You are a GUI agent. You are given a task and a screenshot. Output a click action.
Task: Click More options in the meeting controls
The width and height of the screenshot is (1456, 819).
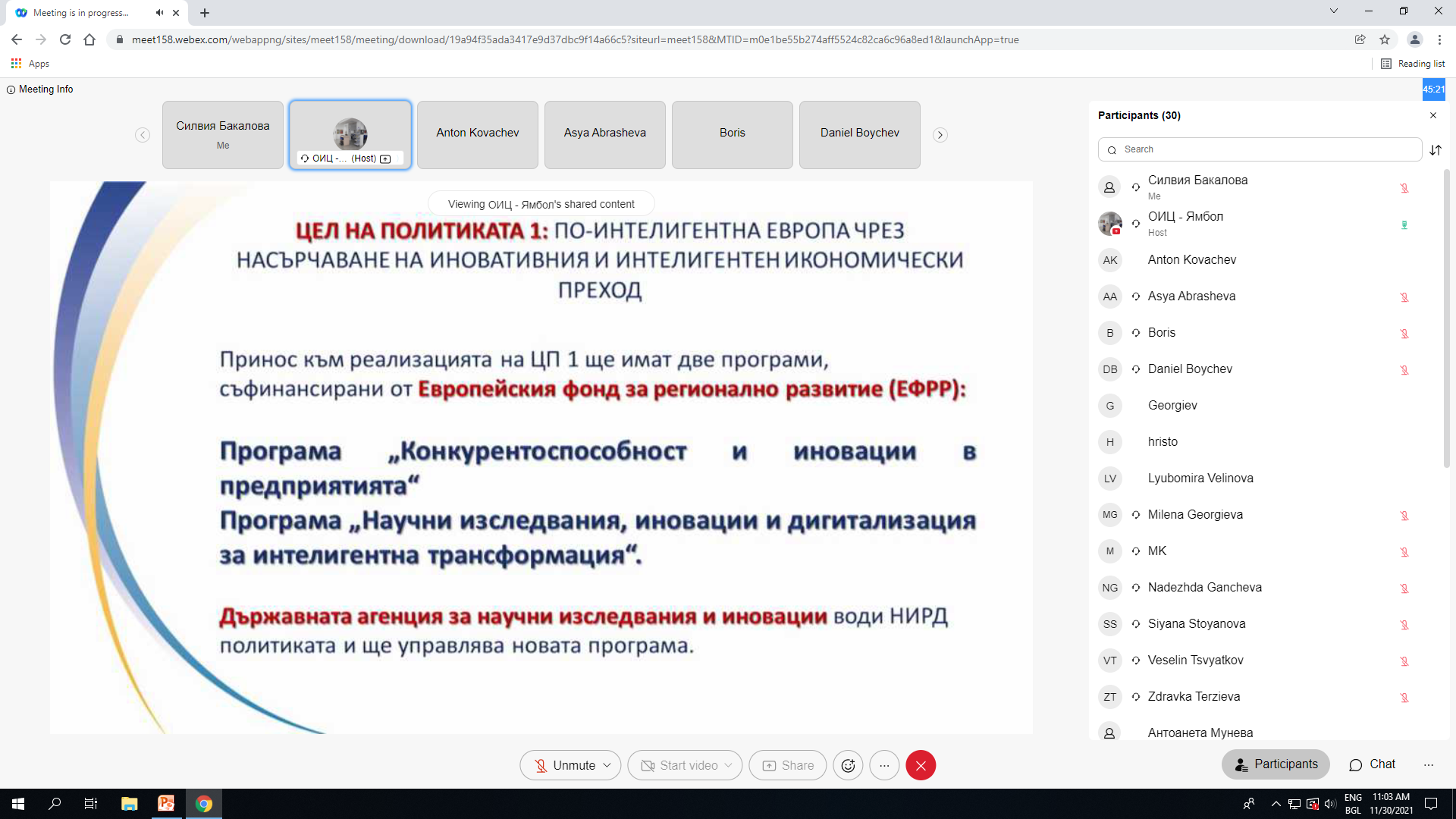[884, 765]
